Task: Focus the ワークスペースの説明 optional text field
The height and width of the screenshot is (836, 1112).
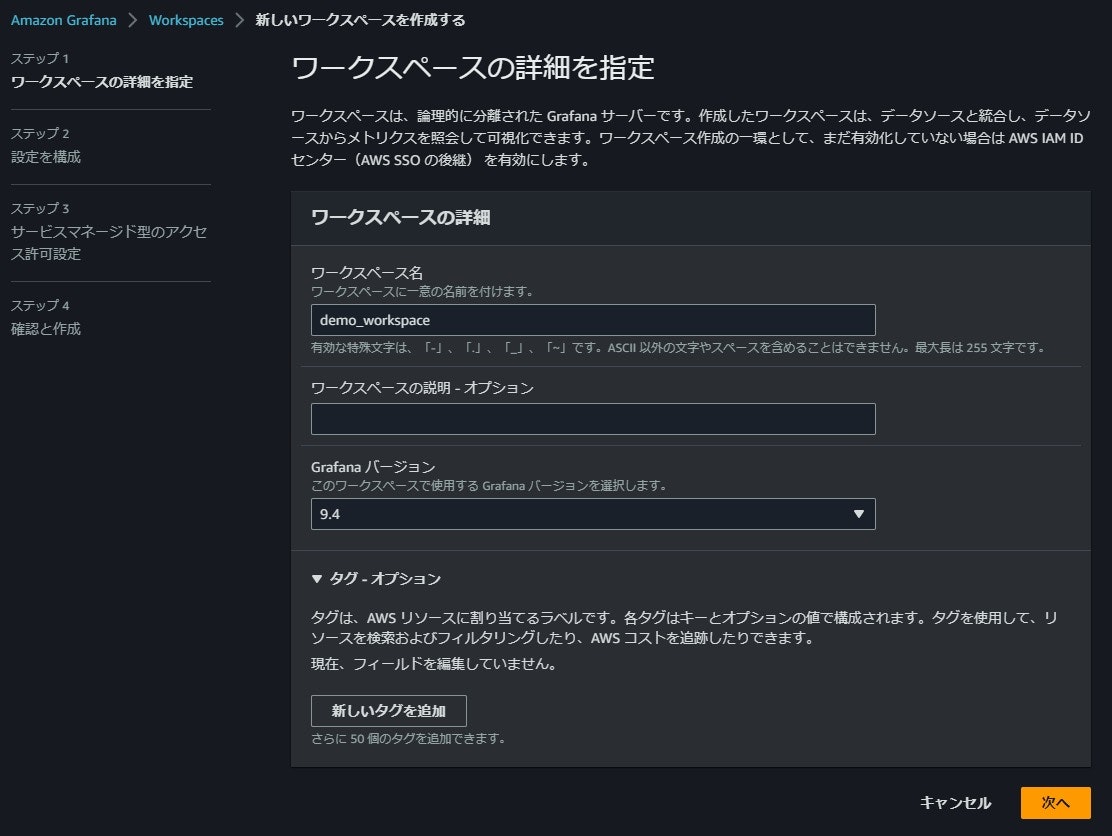Action: point(592,418)
